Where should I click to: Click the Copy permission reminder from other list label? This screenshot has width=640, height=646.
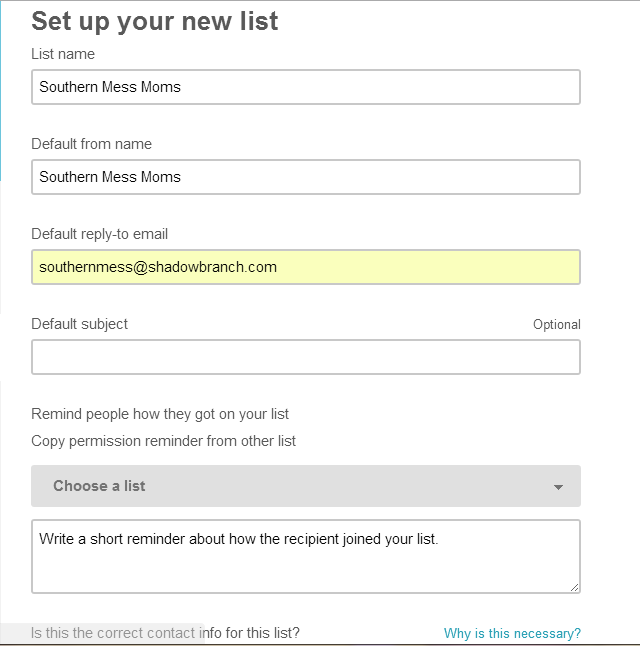tap(163, 441)
